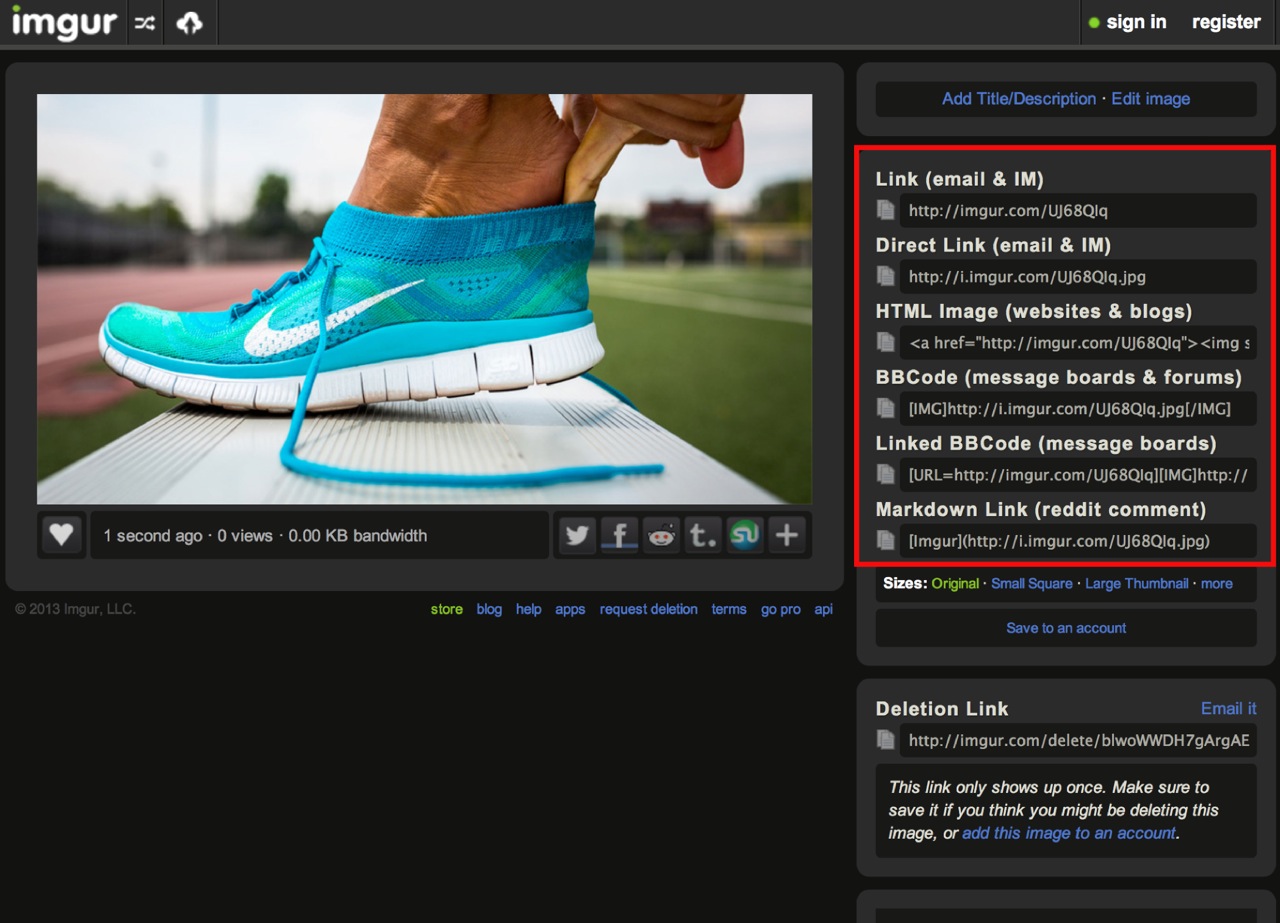
Task: Share image on Tumblr
Action: pyautogui.click(x=703, y=535)
